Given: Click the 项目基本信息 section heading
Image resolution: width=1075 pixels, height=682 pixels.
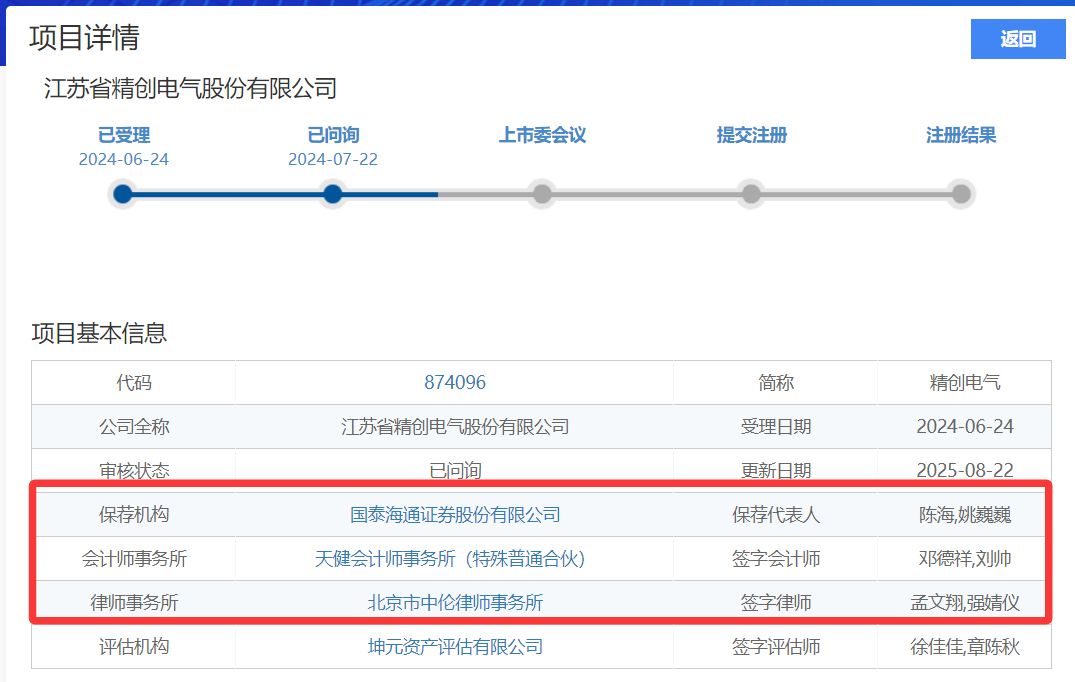Looking at the screenshot, I should [99, 333].
